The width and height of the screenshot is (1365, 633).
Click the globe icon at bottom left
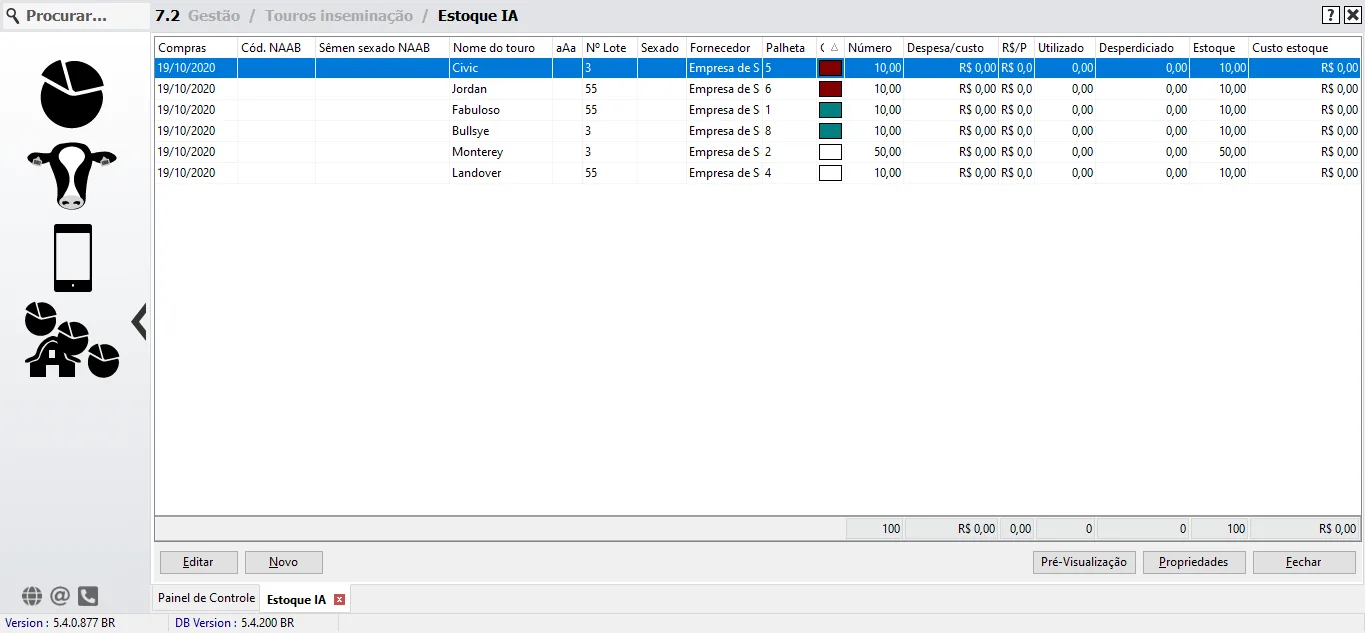(x=32, y=596)
